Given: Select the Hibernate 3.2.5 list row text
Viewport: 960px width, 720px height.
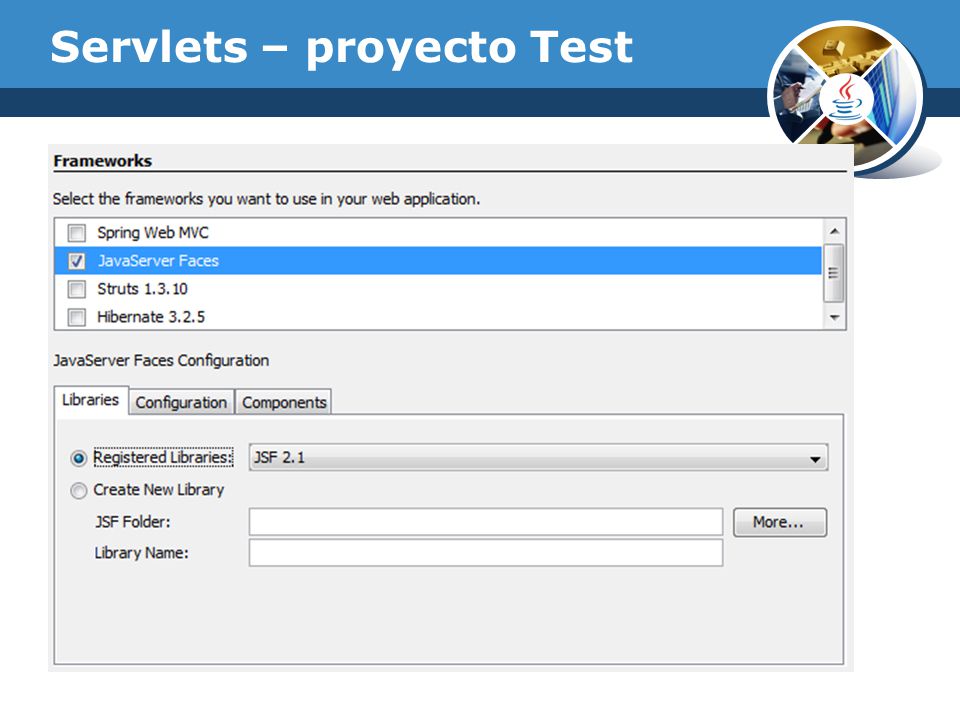Looking at the screenshot, I should (151, 317).
